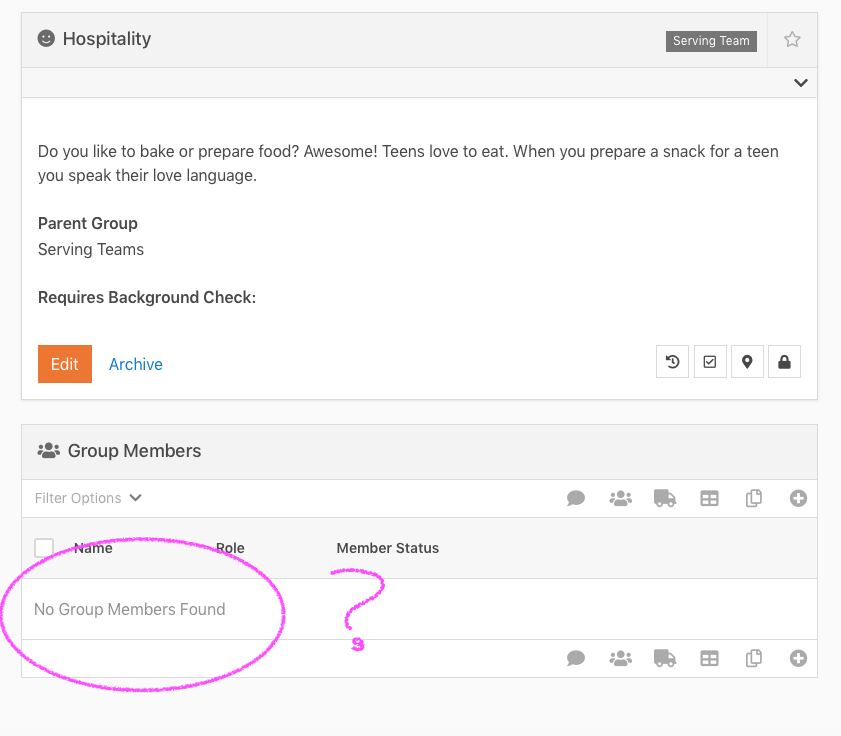
Task: Open group attendance check-square icon
Action: 710,362
